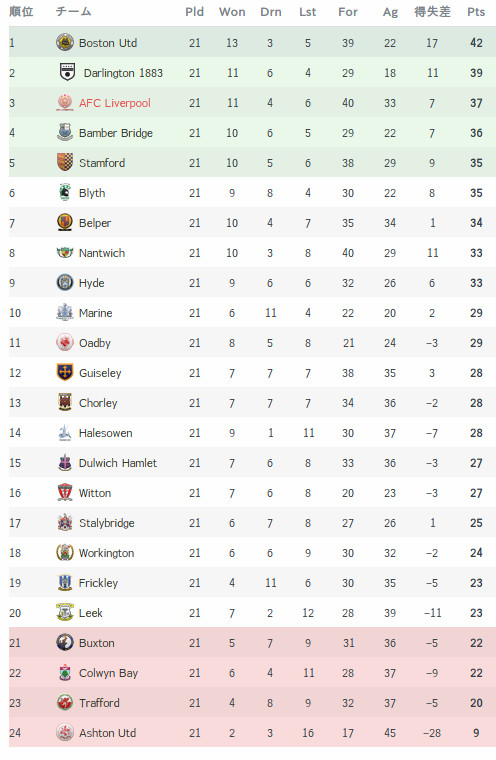Click the Ashton Utd badge icon
The width and height of the screenshot is (496, 760).
pyautogui.click(x=64, y=732)
